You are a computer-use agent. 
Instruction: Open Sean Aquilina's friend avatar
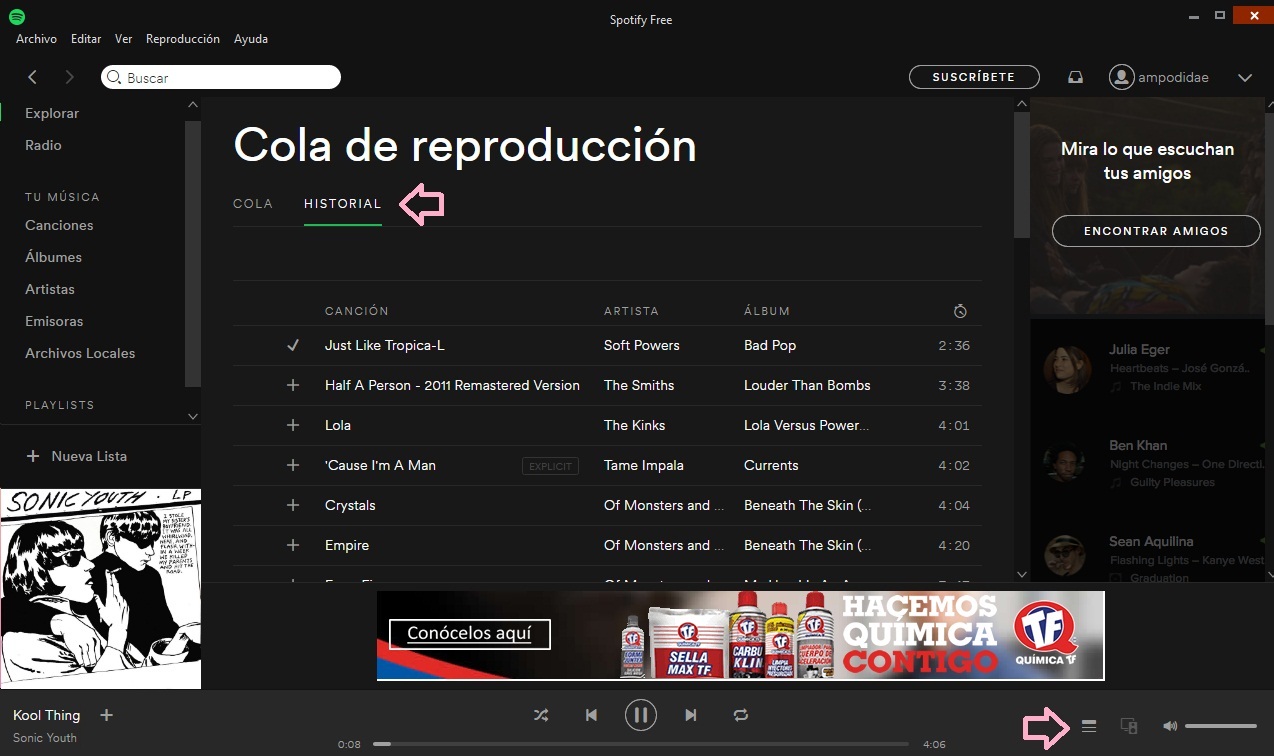point(1066,557)
